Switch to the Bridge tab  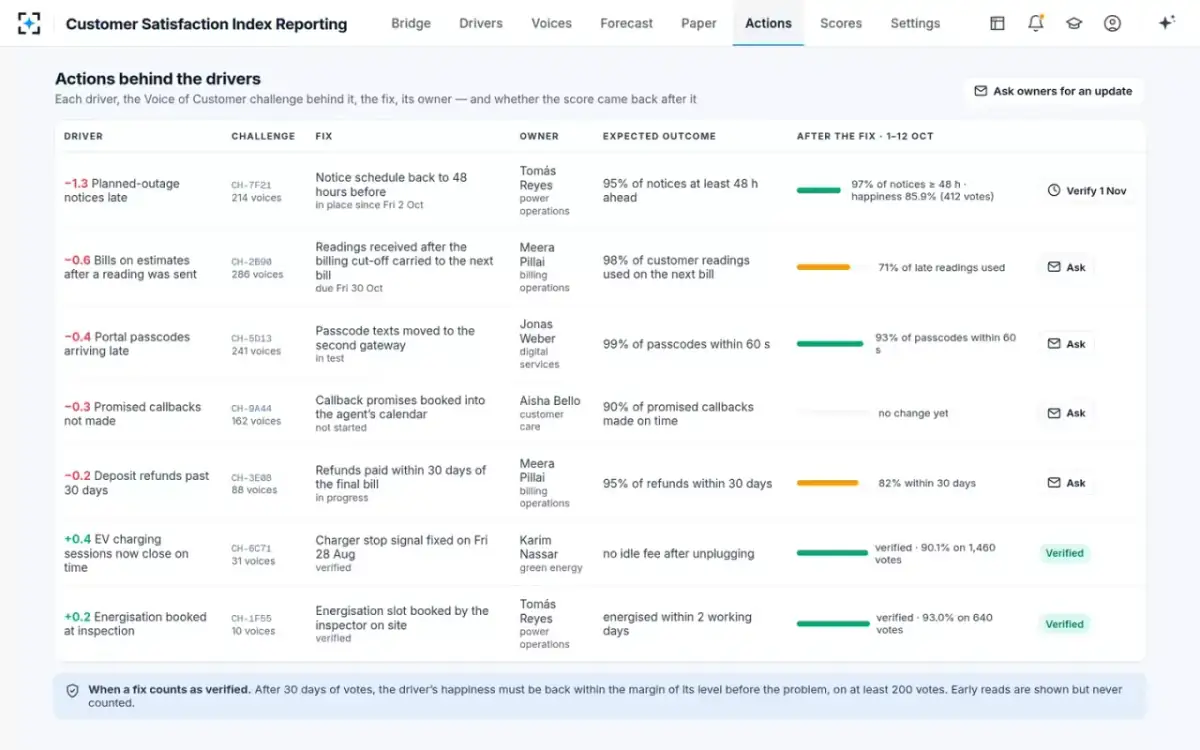[411, 23]
